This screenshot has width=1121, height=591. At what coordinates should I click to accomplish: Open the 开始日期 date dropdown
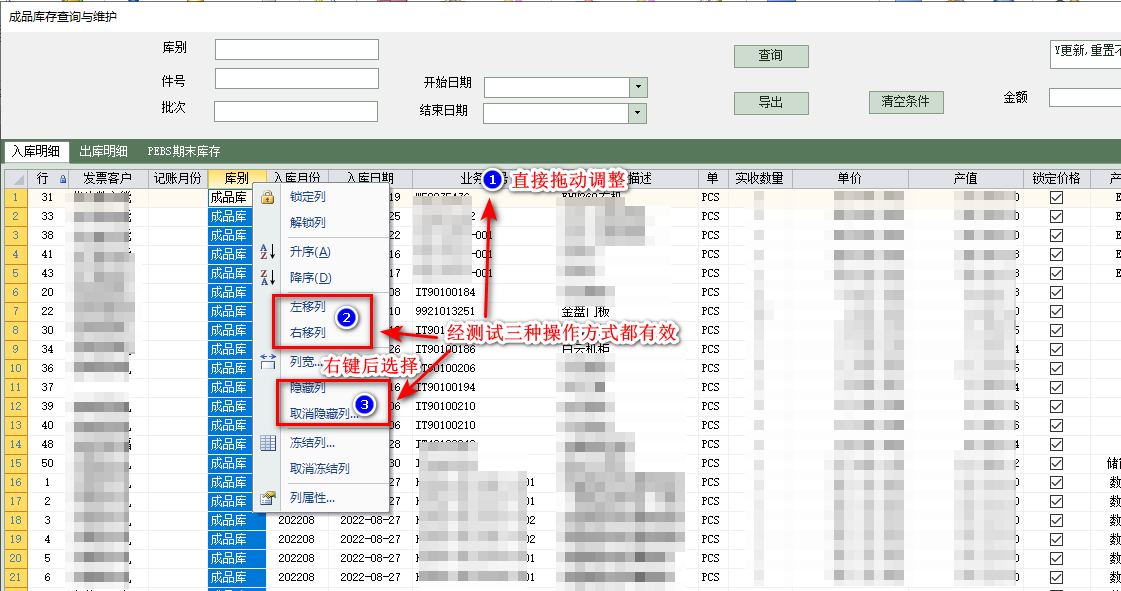[x=637, y=87]
